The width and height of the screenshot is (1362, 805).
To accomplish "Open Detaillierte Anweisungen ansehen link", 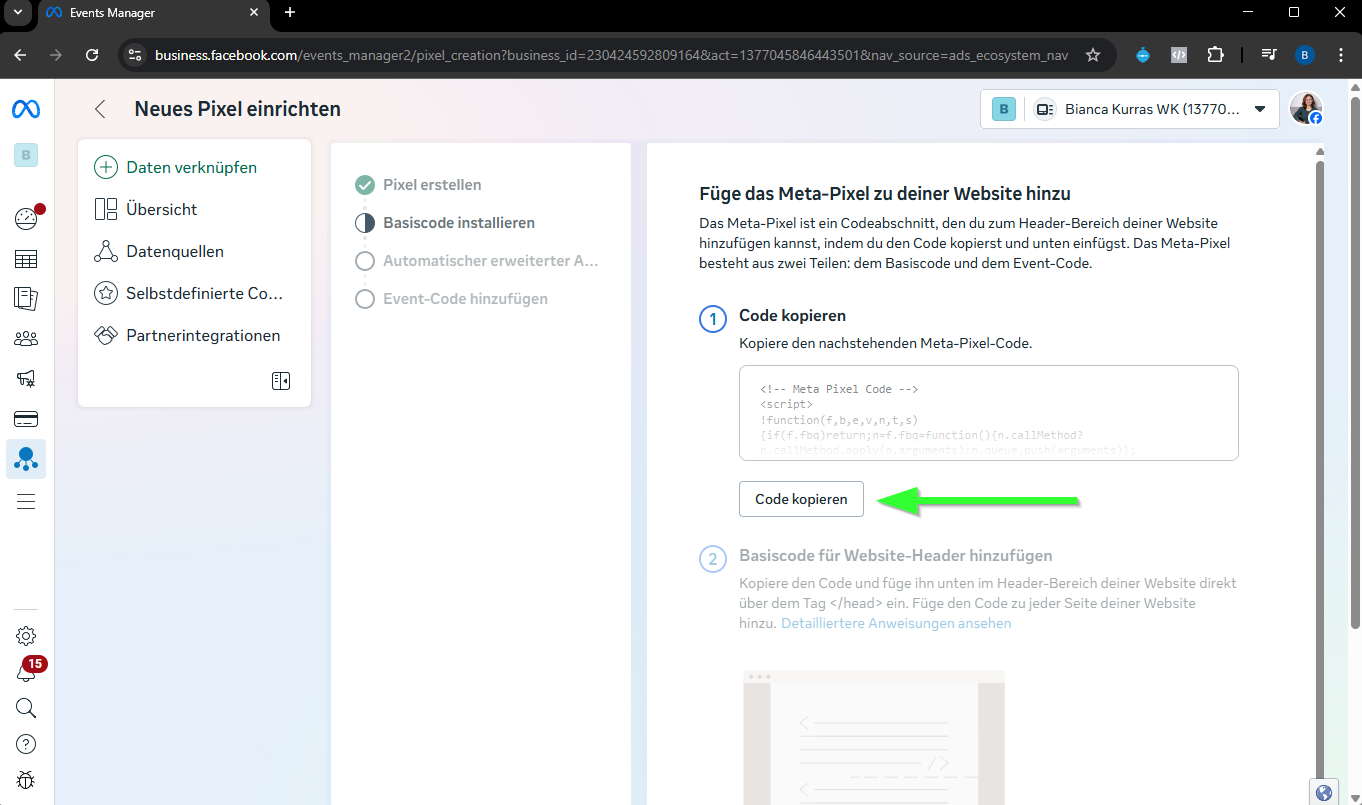I will 896,623.
